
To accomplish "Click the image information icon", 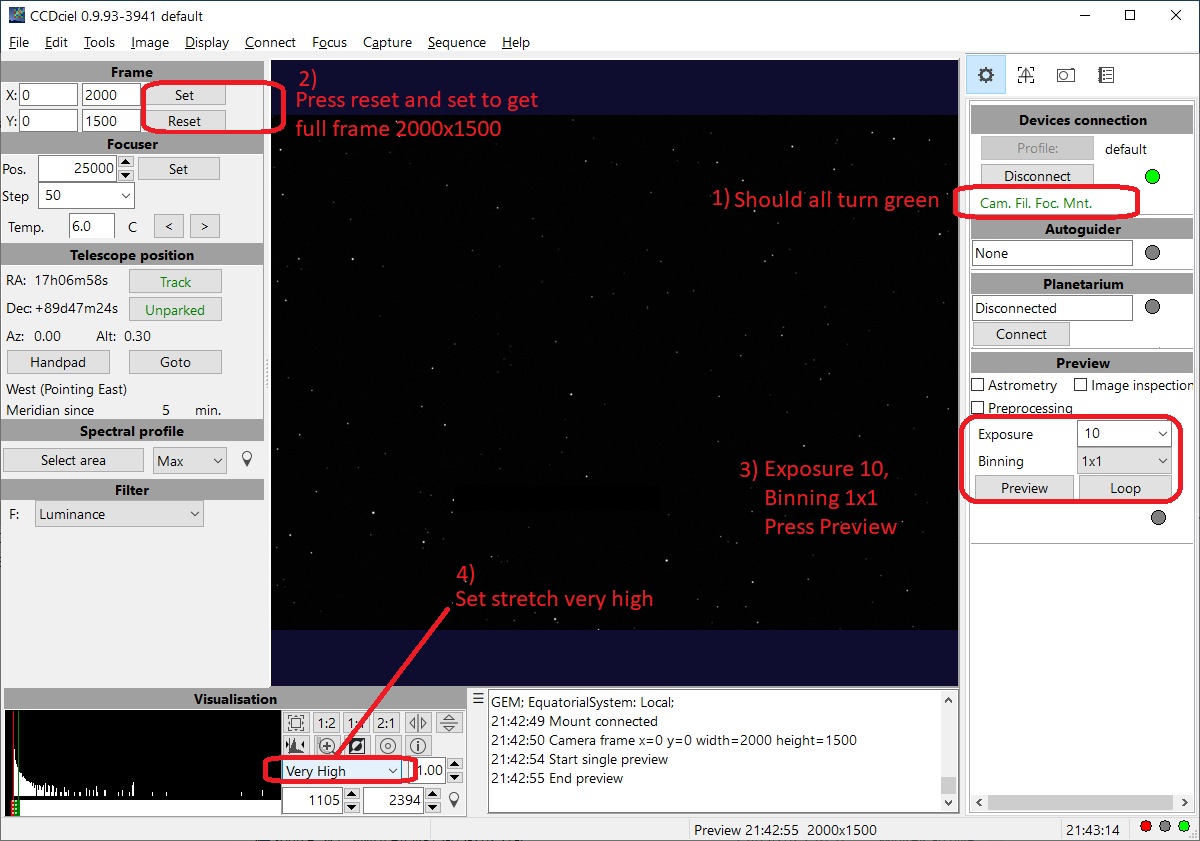I will pos(418,746).
